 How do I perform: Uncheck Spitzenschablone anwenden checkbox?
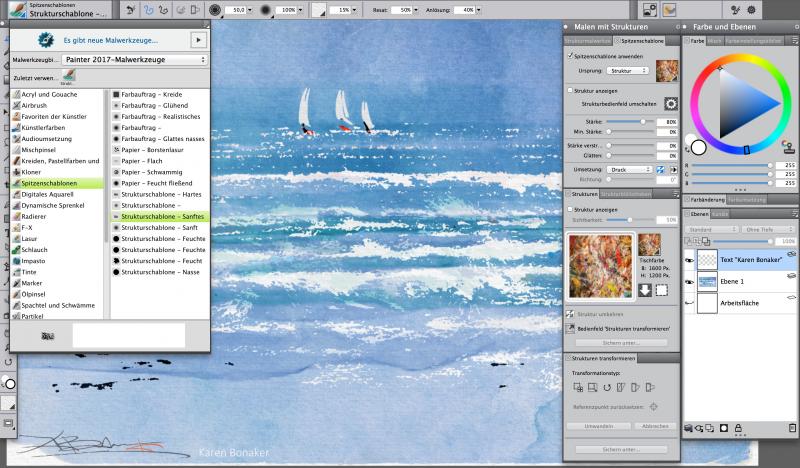pyautogui.click(x=569, y=57)
